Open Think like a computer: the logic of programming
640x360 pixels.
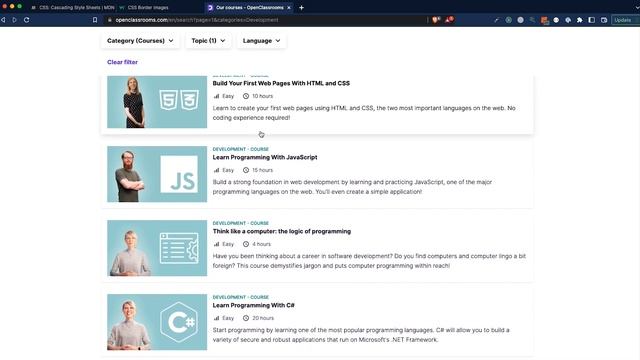282,231
